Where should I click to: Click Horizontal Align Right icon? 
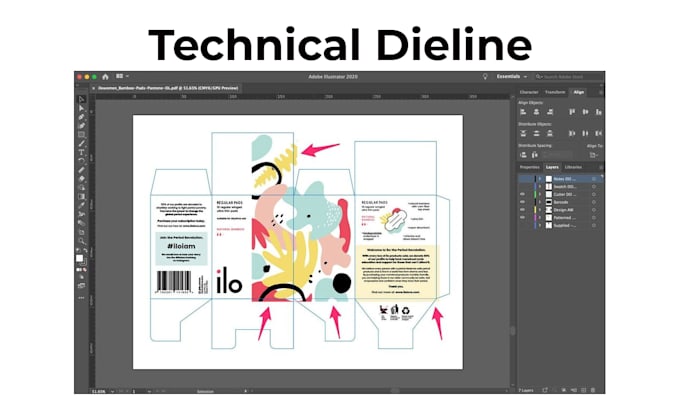tap(550, 112)
